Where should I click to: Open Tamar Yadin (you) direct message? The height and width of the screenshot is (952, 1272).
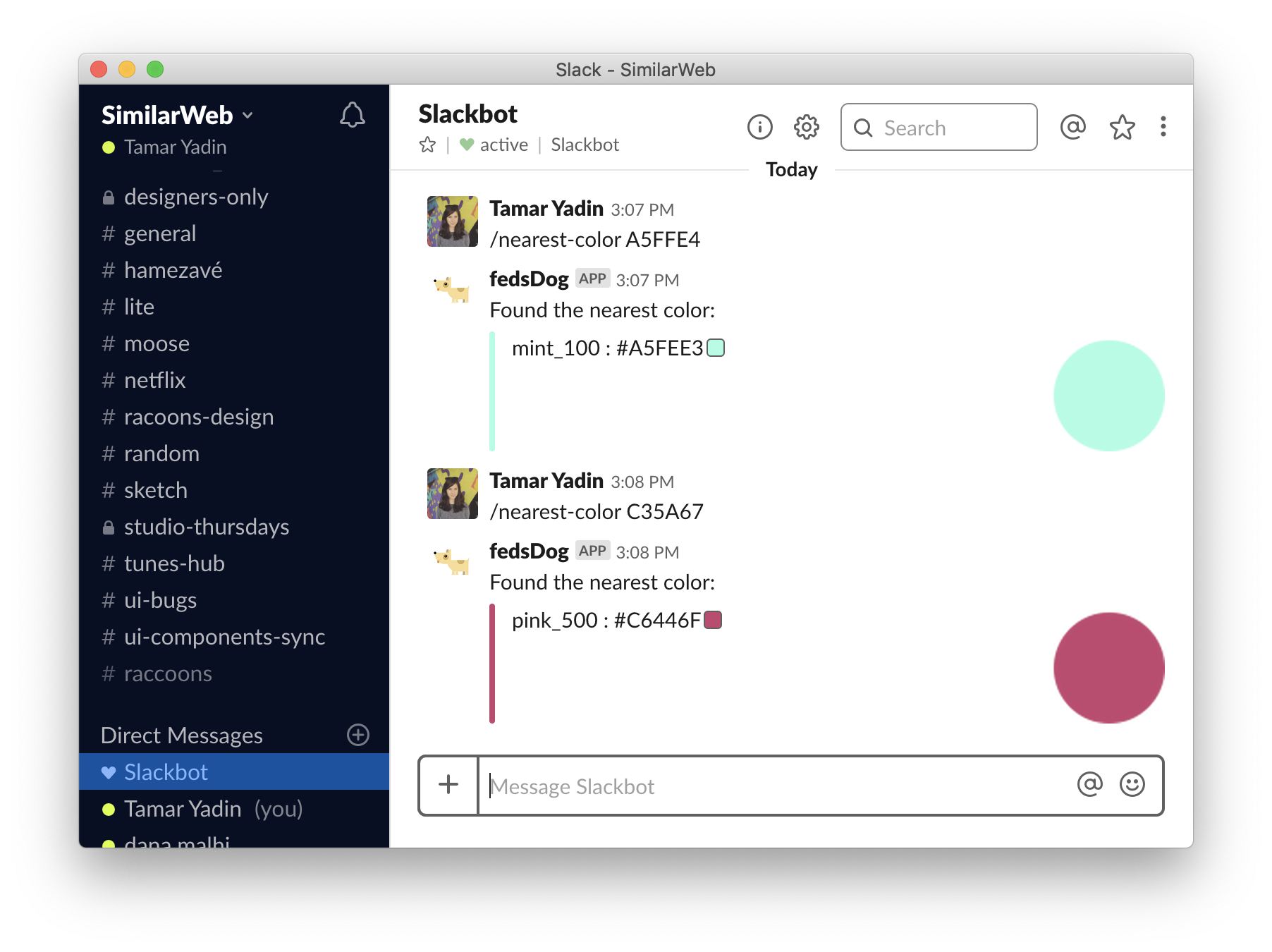[x=233, y=809]
